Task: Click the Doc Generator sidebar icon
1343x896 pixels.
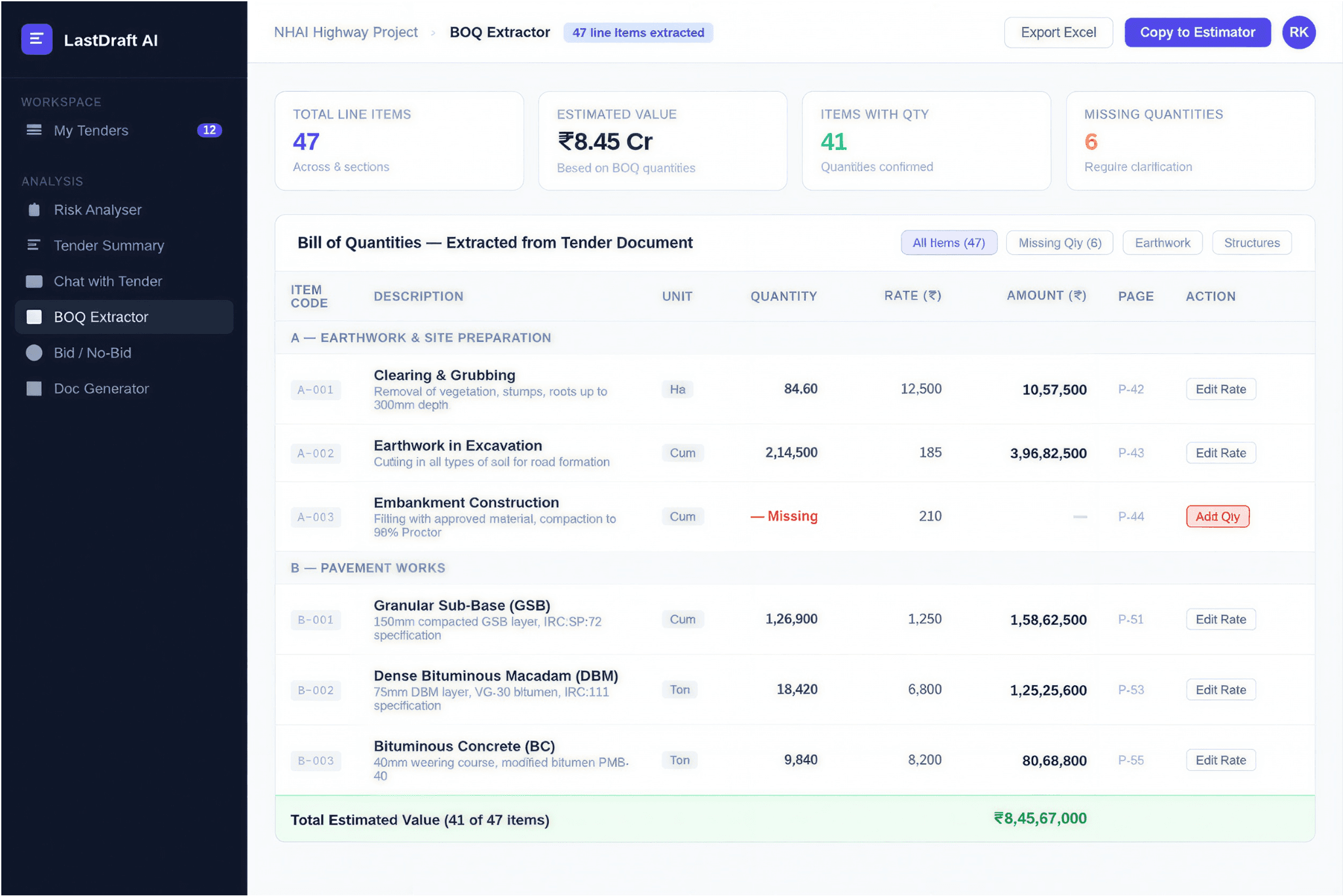Action: pos(34,388)
